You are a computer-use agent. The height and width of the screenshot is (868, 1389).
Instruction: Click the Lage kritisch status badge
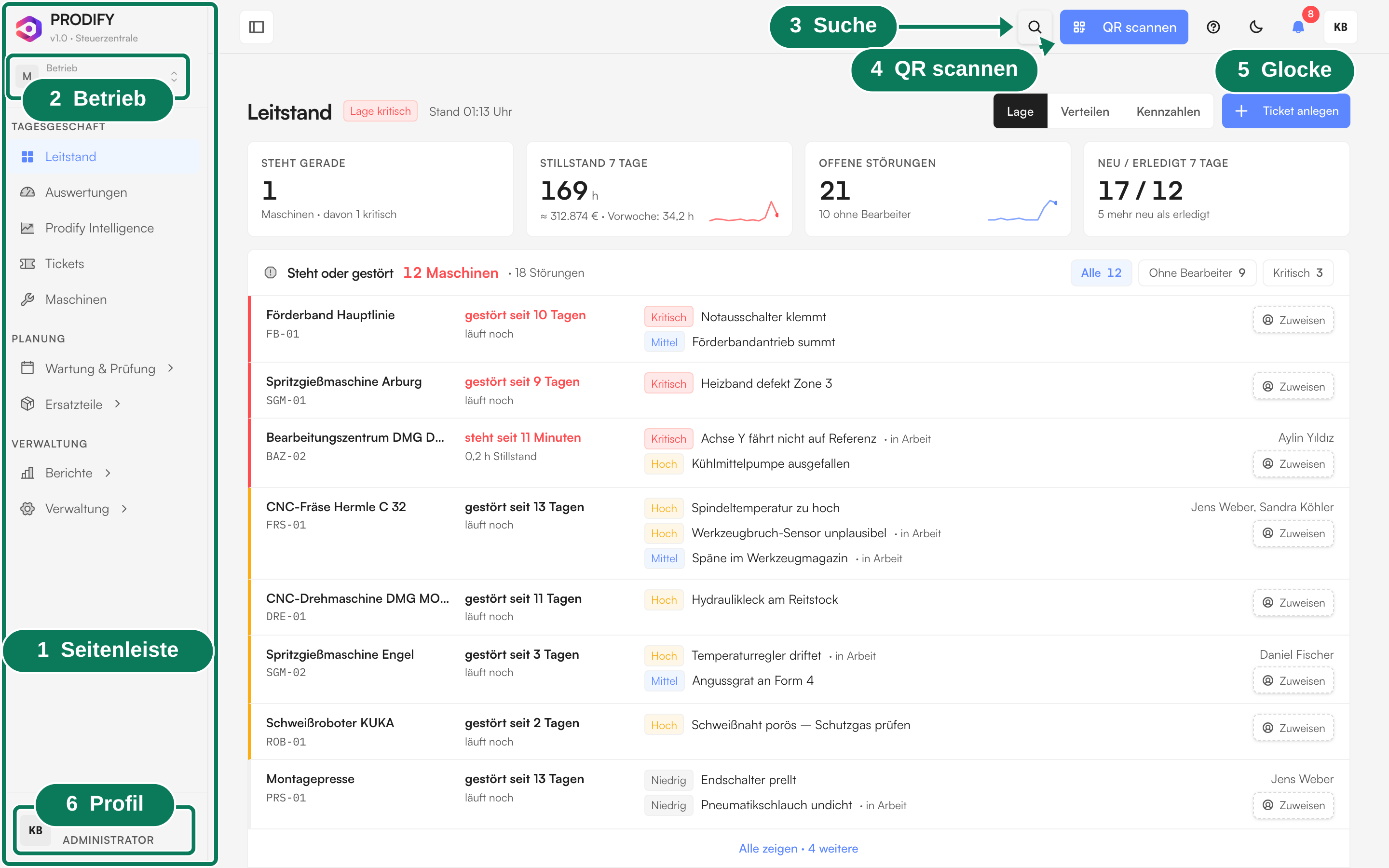[x=380, y=111]
